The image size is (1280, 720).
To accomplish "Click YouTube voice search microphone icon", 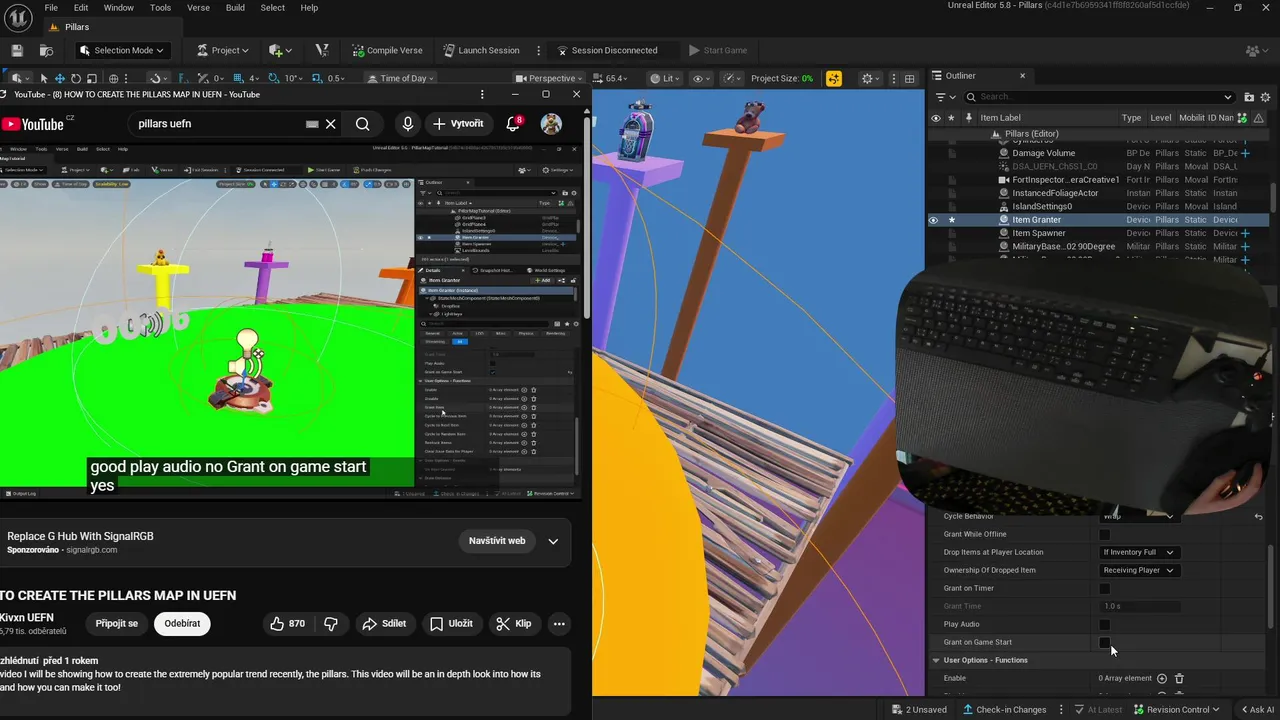I will coord(407,123).
